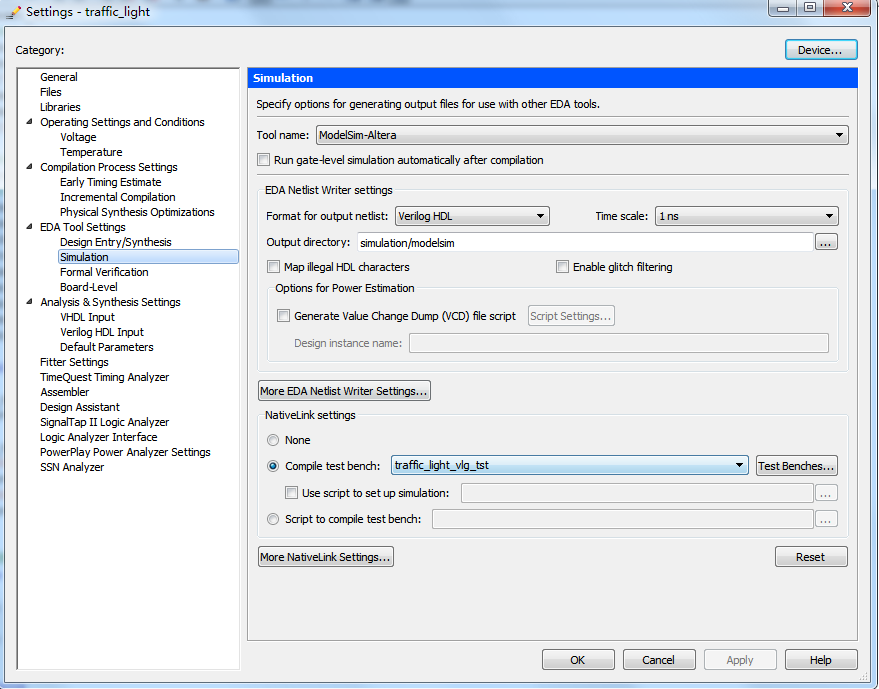Viewport: 879px width, 689px height.
Task: Check Generate Value Change Dump file script
Action: tap(284, 316)
